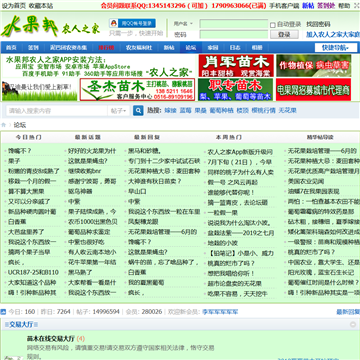Image resolution: width=360 pixels, height=360 pixels.
Task: Select 论坛 in the navigation bar
Action: (x=191, y=48)
